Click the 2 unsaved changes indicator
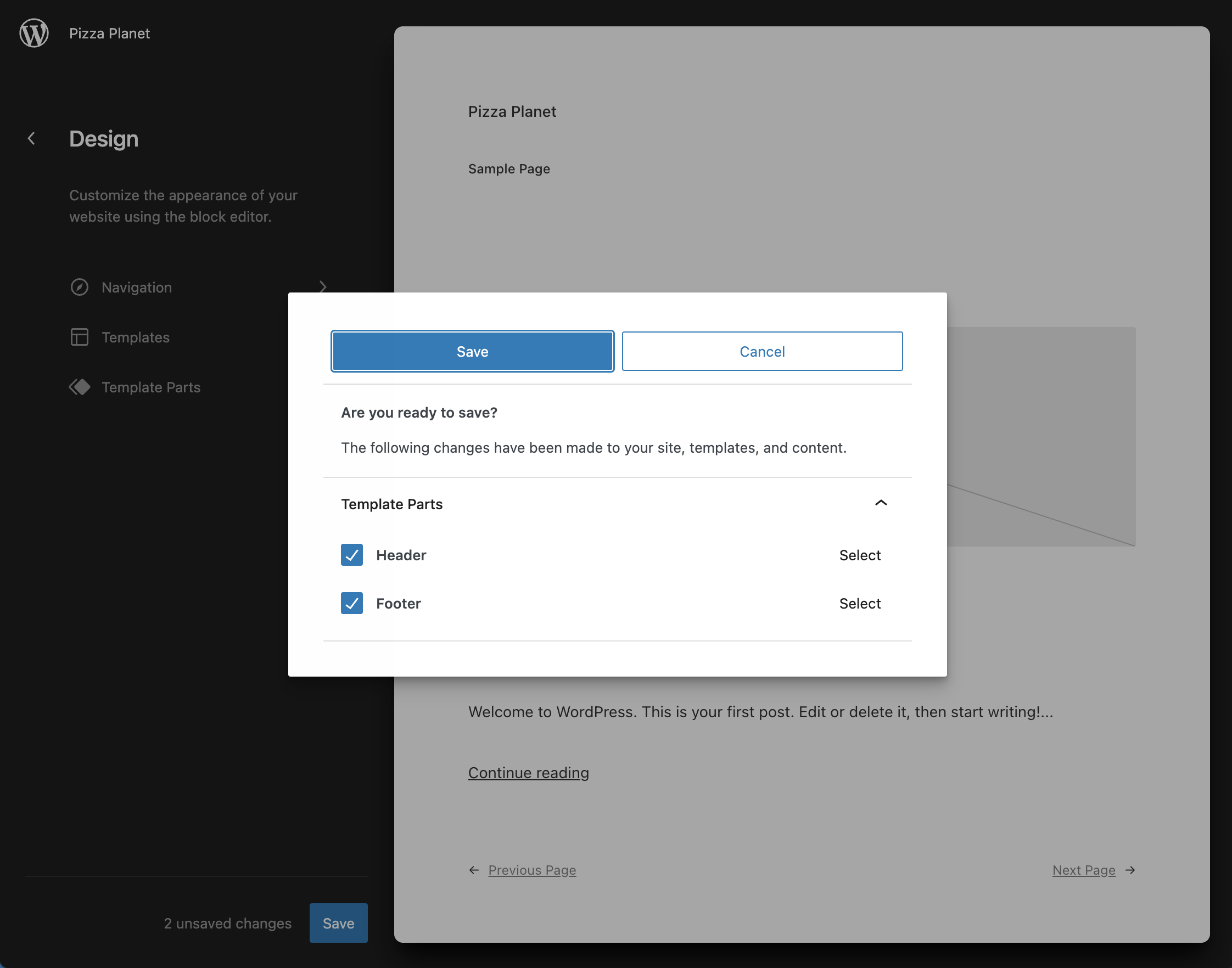Screen dimensions: 1232x968 227,922
